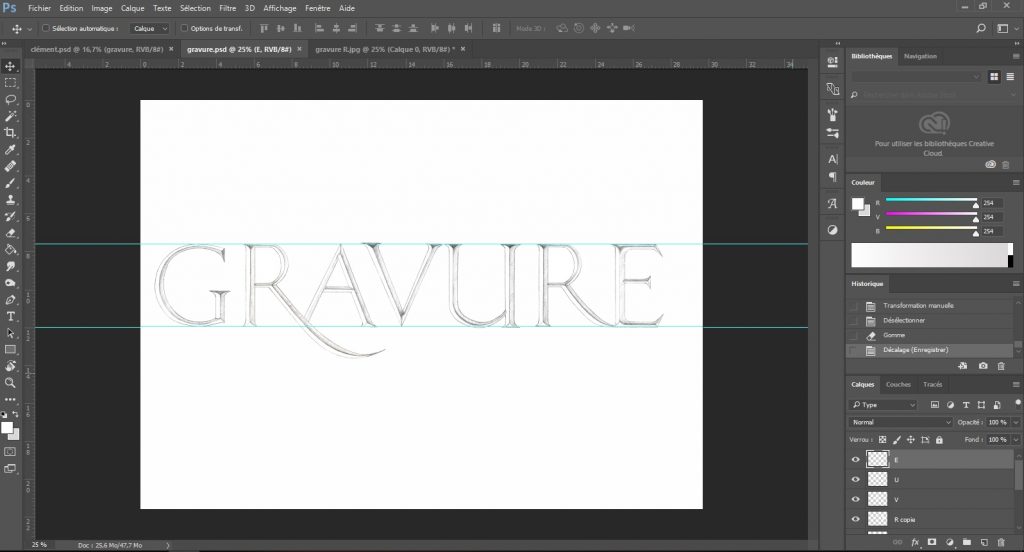The image size is (1024, 552).
Task: Hide the U layer eye icon
Action: 856,479
